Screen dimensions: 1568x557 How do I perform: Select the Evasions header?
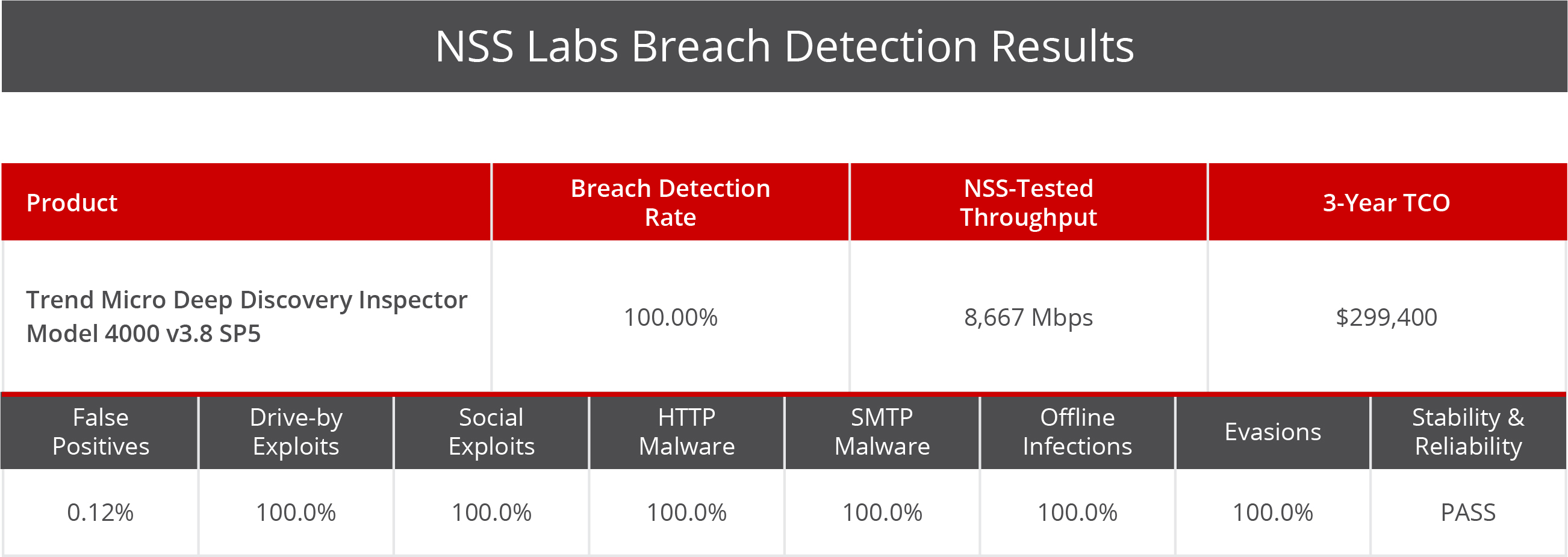point(1273,432)
